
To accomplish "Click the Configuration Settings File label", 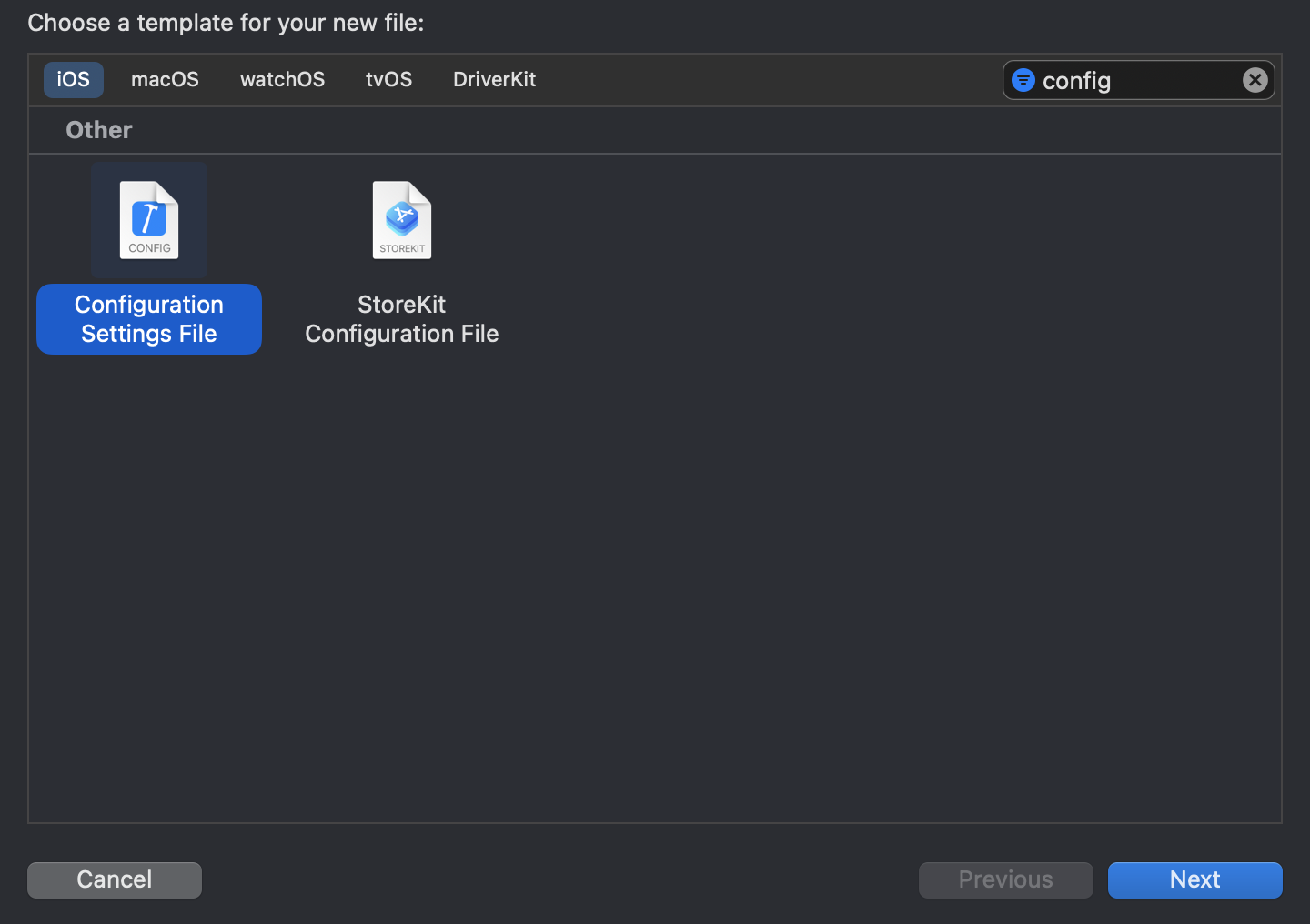I will [x=149, y=319].
